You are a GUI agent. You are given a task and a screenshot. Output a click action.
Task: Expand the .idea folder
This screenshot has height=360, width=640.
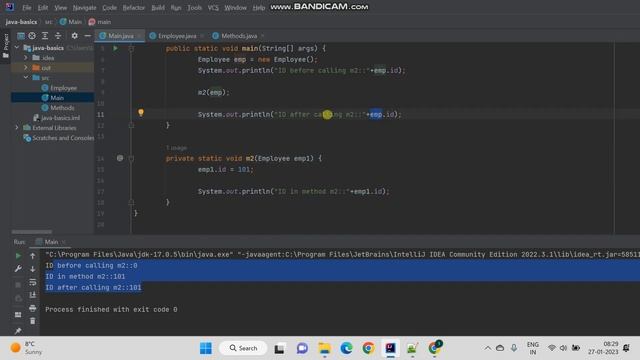coord(26,58)
